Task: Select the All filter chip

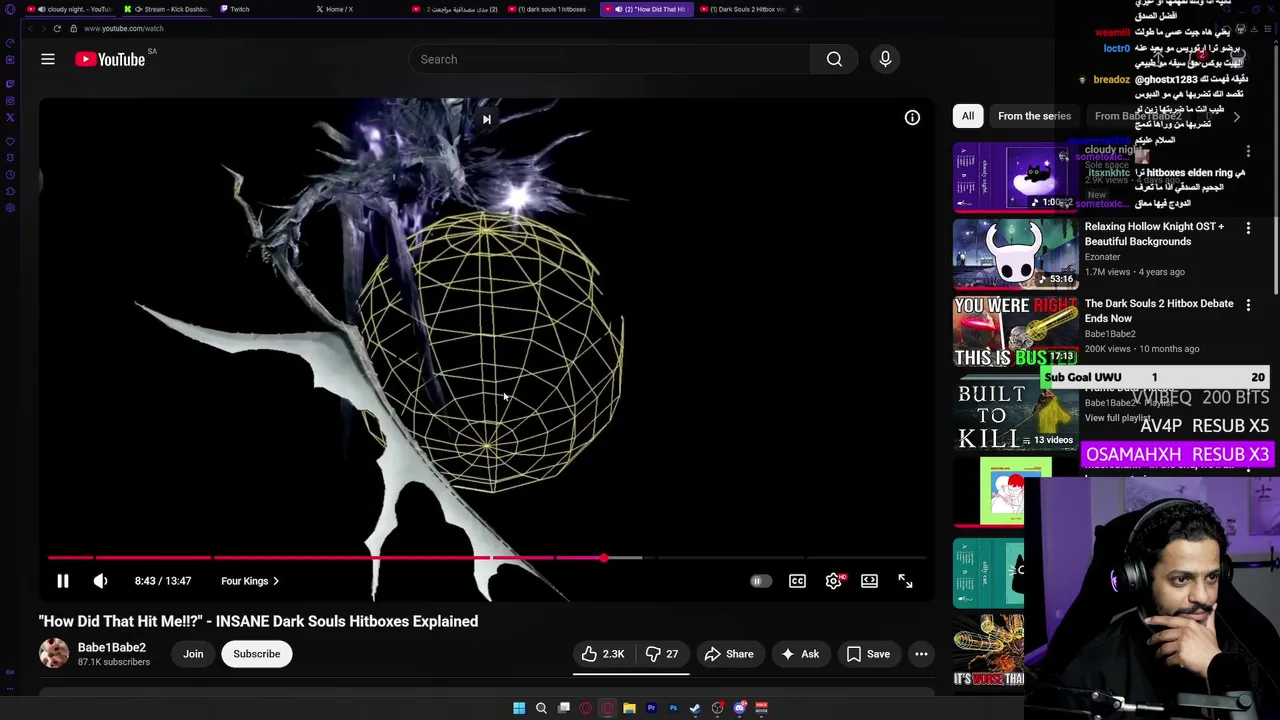Action: point(968,116)
